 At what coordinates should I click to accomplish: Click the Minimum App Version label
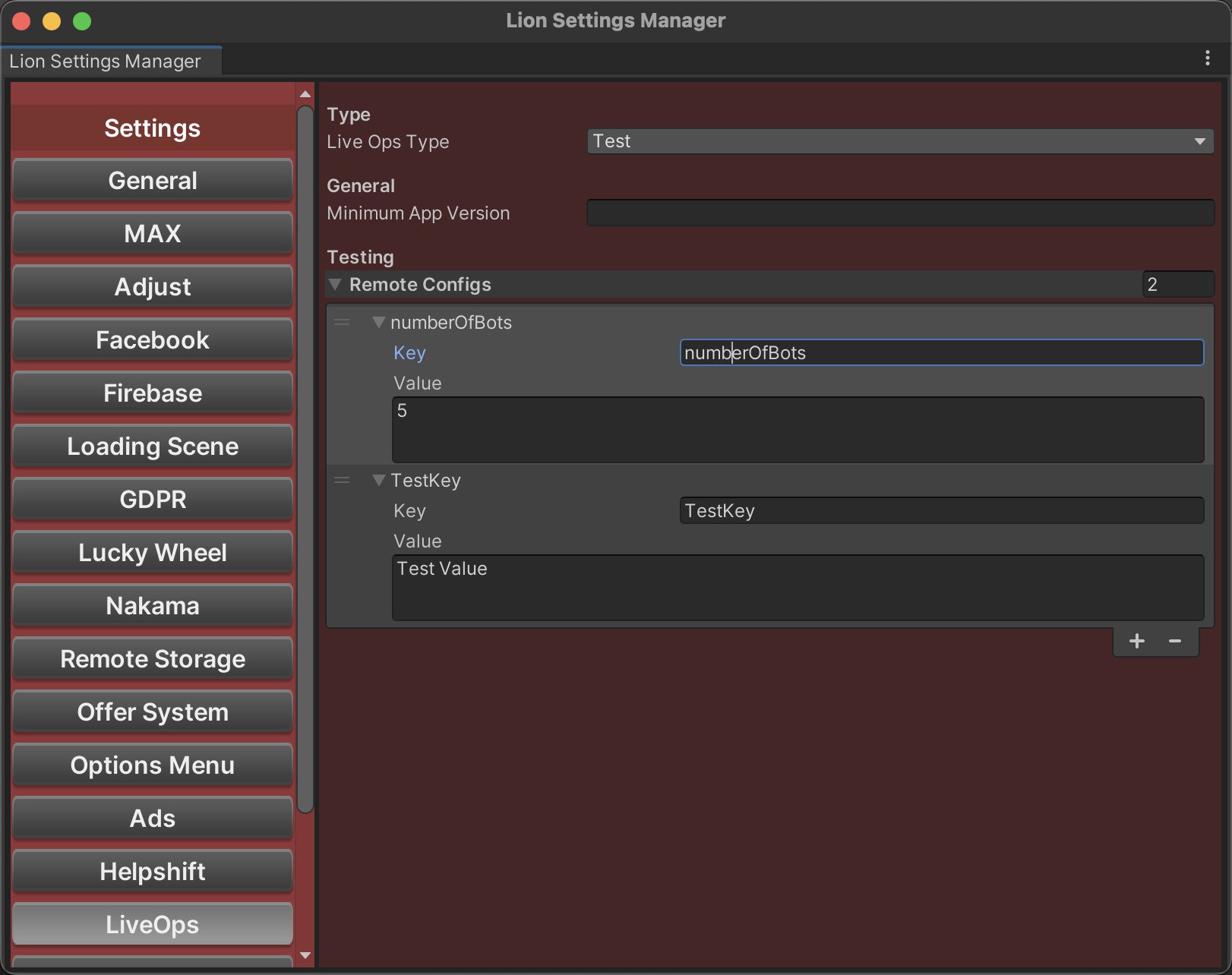419,213
